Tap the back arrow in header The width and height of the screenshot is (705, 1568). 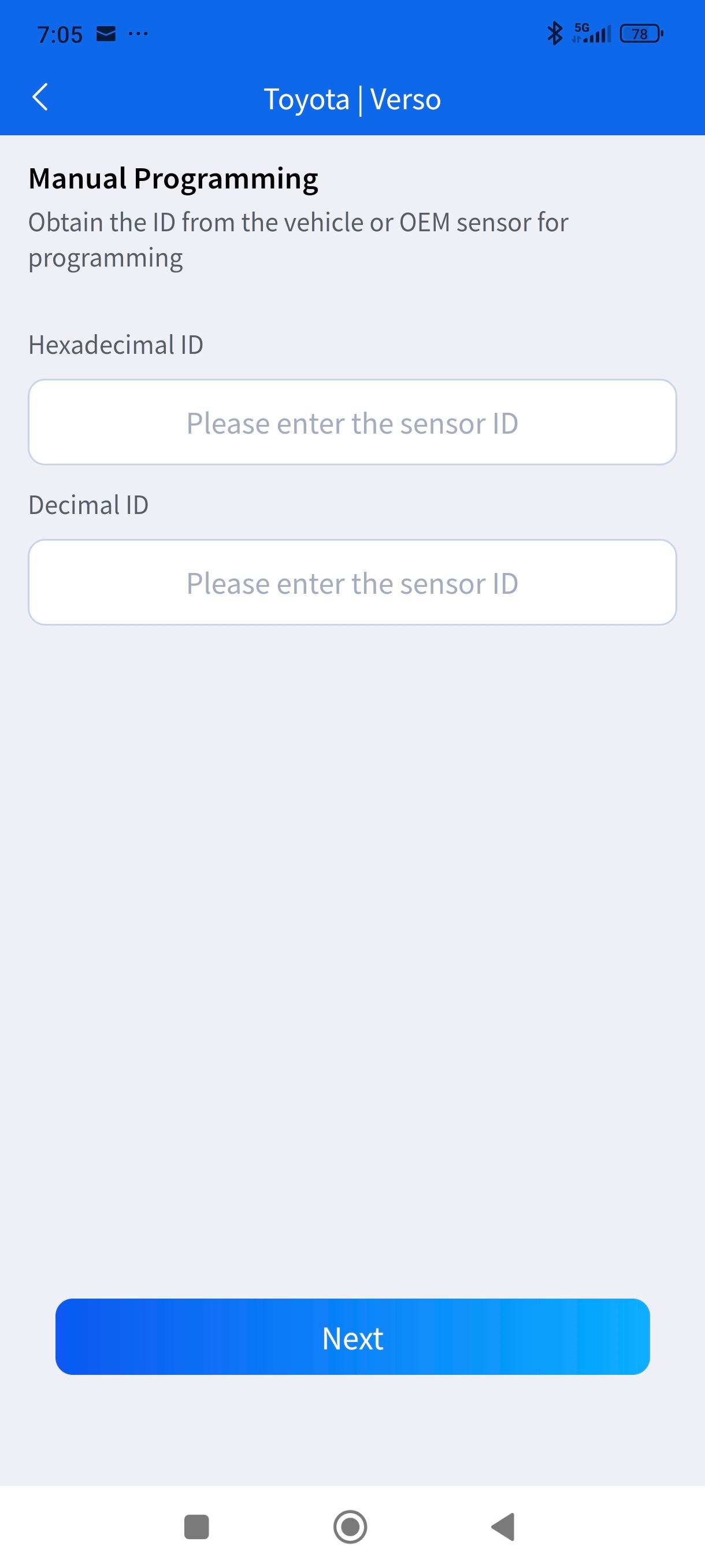pos(40,97)
